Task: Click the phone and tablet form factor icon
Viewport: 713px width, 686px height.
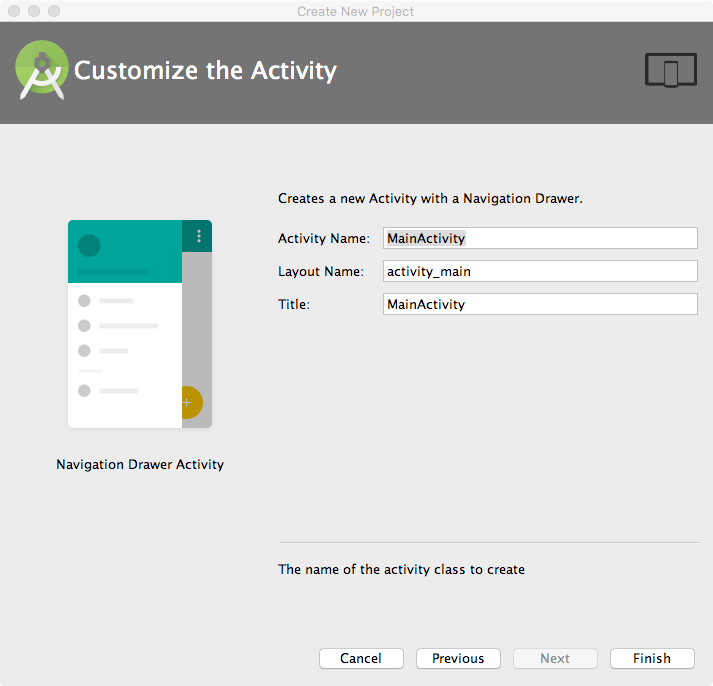Action: click(x=670, y=71)
